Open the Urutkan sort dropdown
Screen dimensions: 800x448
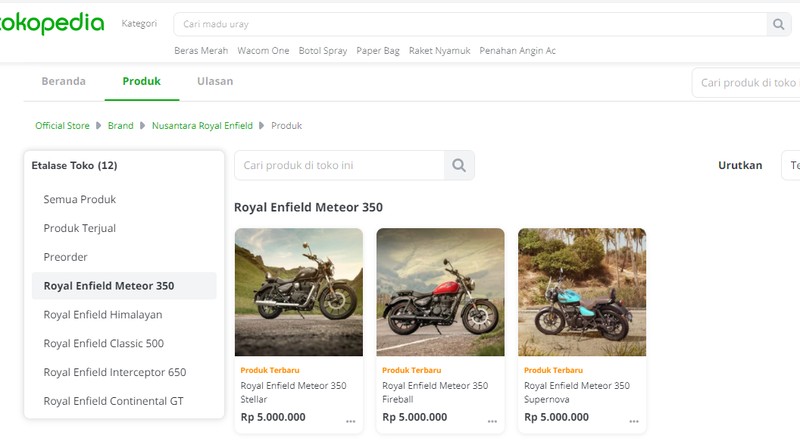point(790,165)
